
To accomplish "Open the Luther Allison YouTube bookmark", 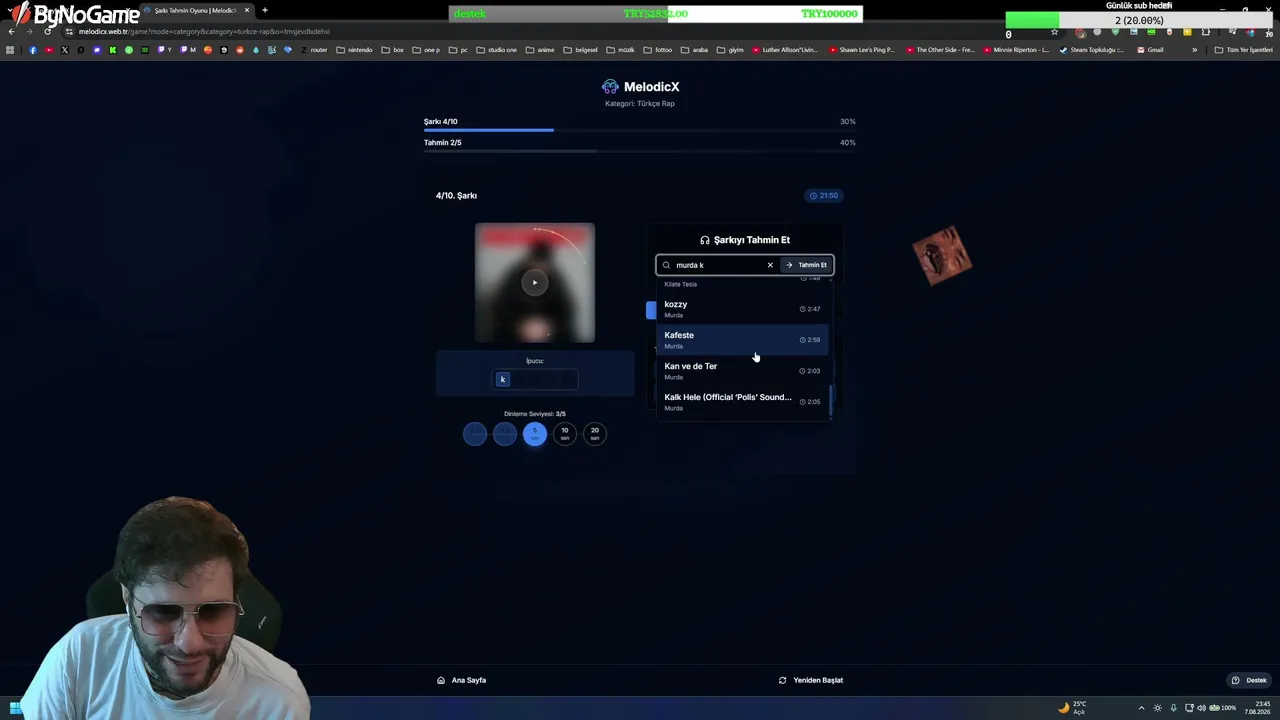I will (785, 50).
